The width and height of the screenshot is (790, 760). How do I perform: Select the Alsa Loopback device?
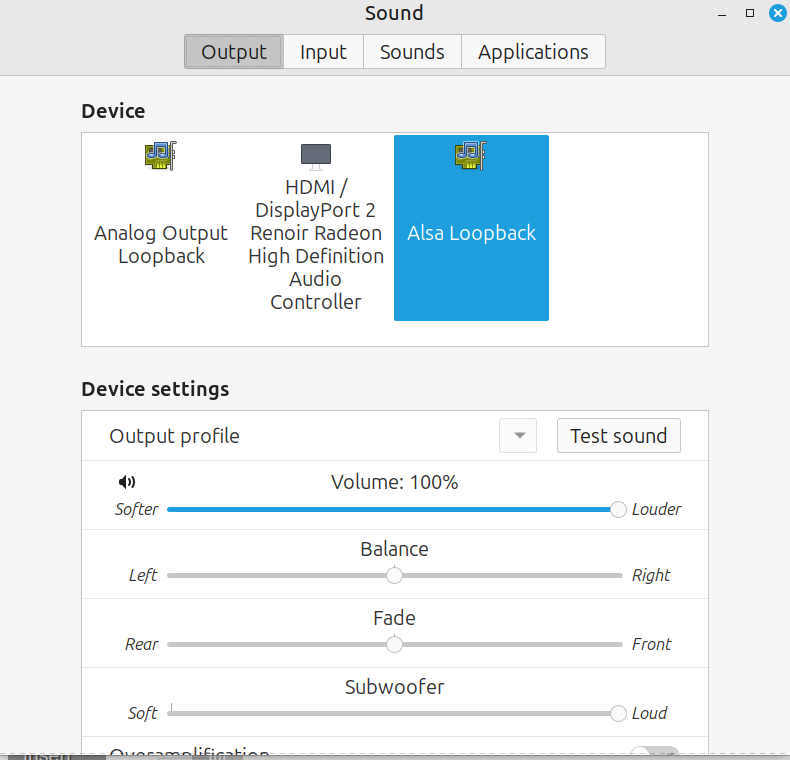click(x=471, y=228)
